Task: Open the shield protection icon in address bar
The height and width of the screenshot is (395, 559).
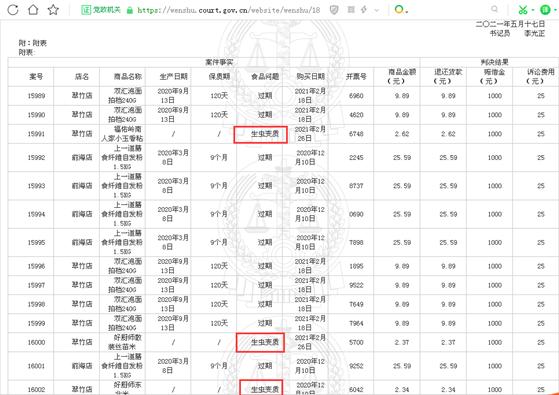Action: 334,10
